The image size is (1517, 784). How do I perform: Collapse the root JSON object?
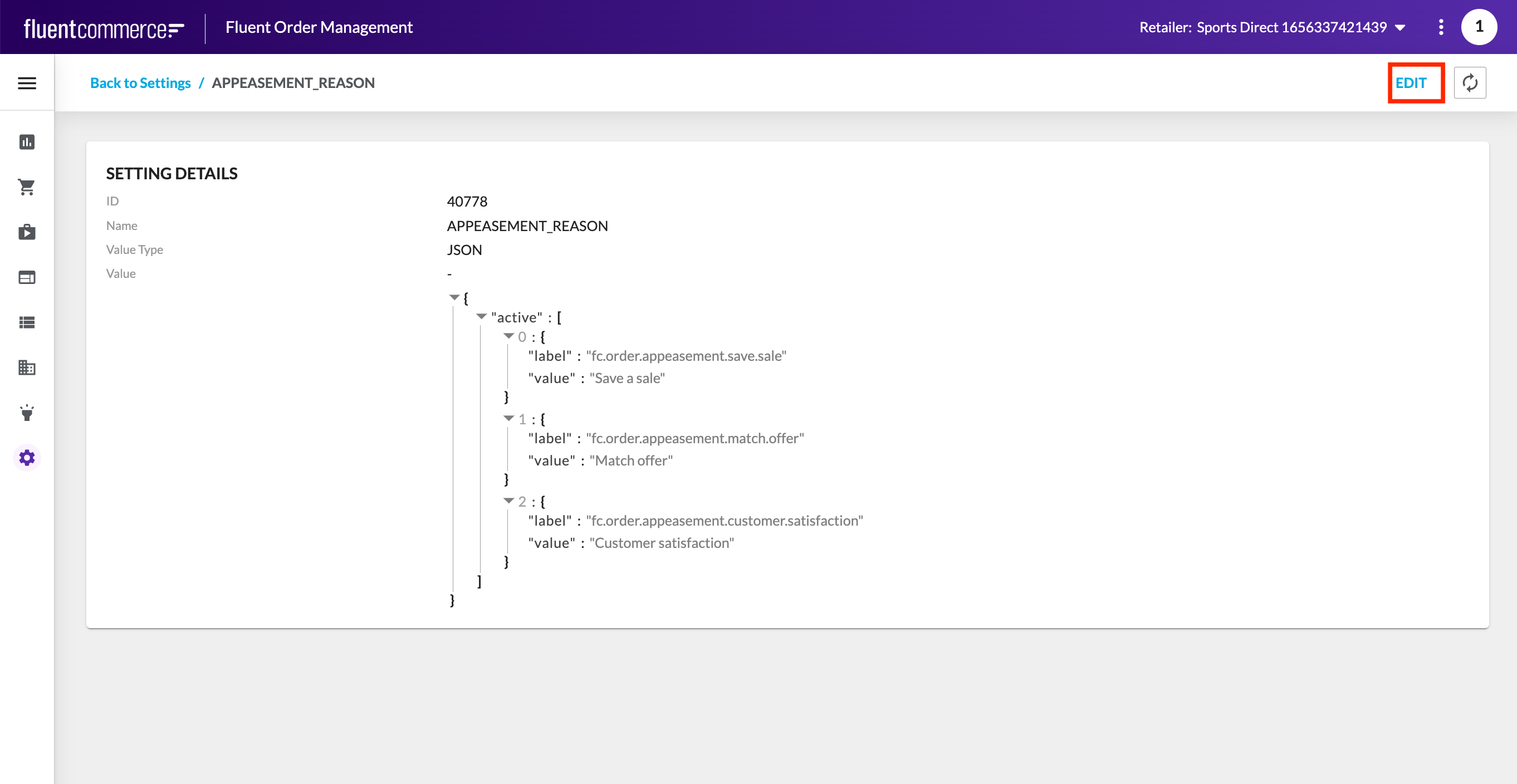[454, 297]
